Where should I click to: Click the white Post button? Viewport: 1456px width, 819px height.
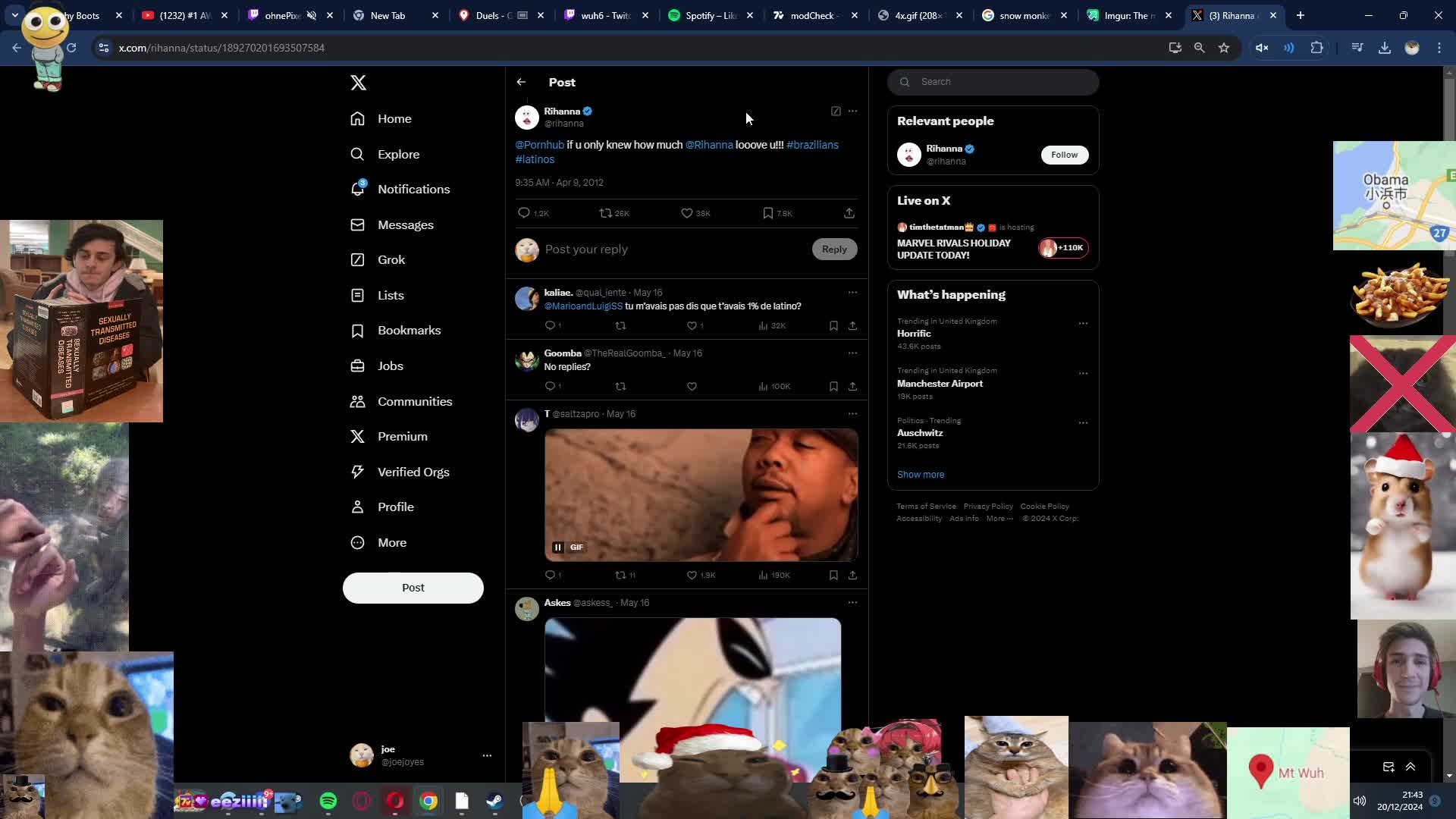point(413,588)
